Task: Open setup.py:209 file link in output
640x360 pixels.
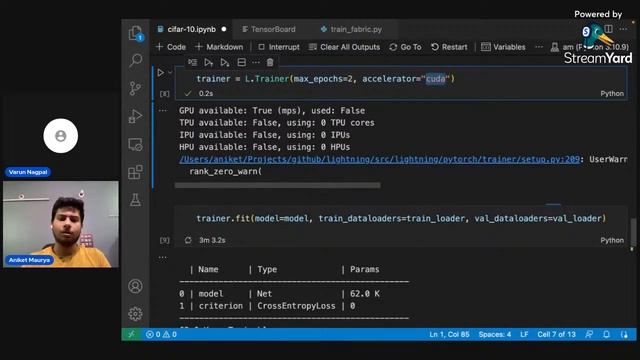Action: [379, 159]
